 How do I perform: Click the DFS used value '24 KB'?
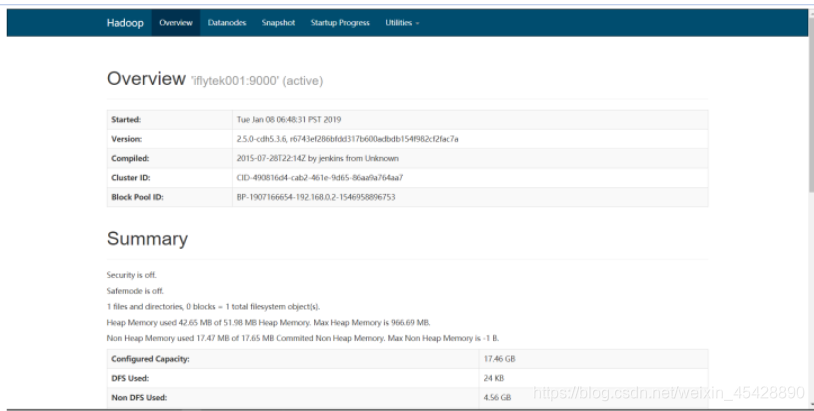(494, 378)
